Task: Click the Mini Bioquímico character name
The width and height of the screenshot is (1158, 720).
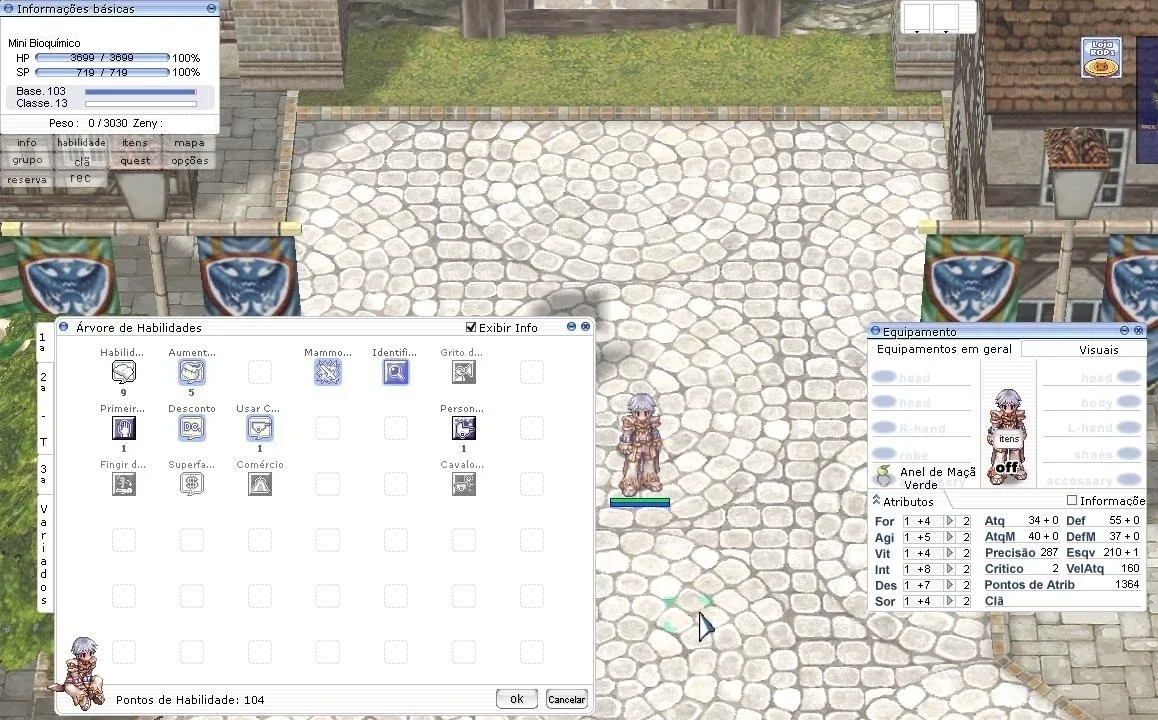Action: (44, 43)
